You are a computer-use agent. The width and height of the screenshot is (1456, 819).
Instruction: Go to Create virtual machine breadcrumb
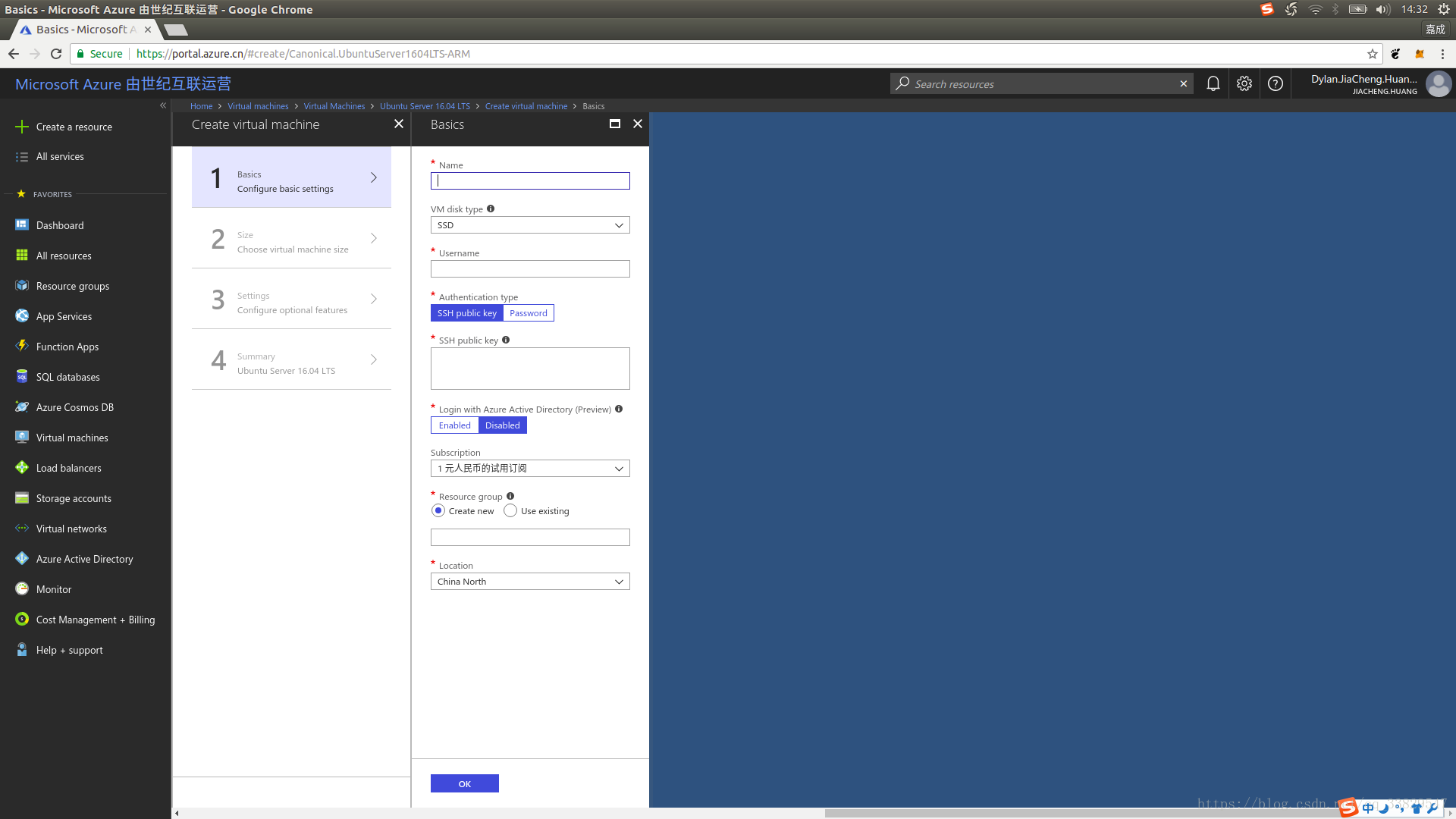coord(526,106)
